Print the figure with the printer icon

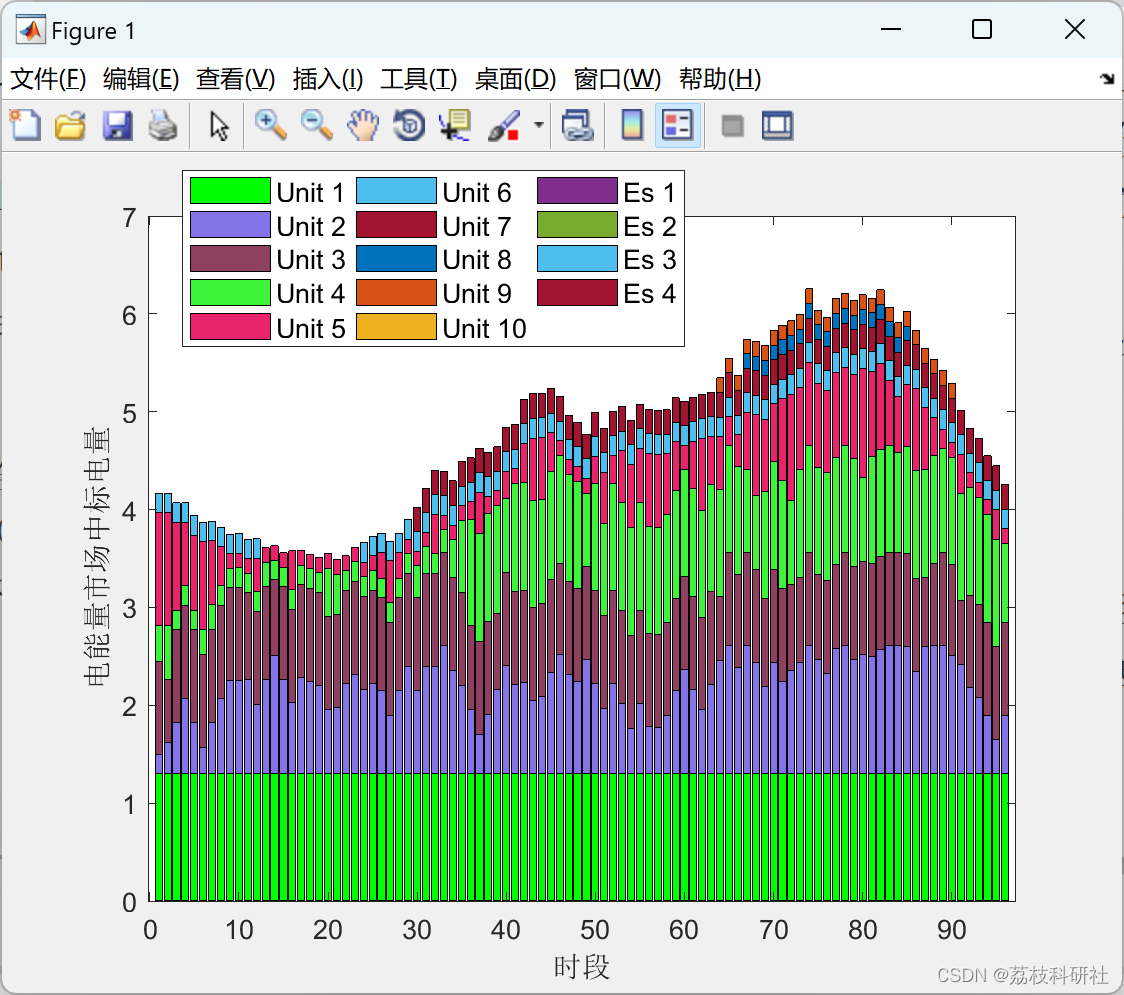[163, 125]
